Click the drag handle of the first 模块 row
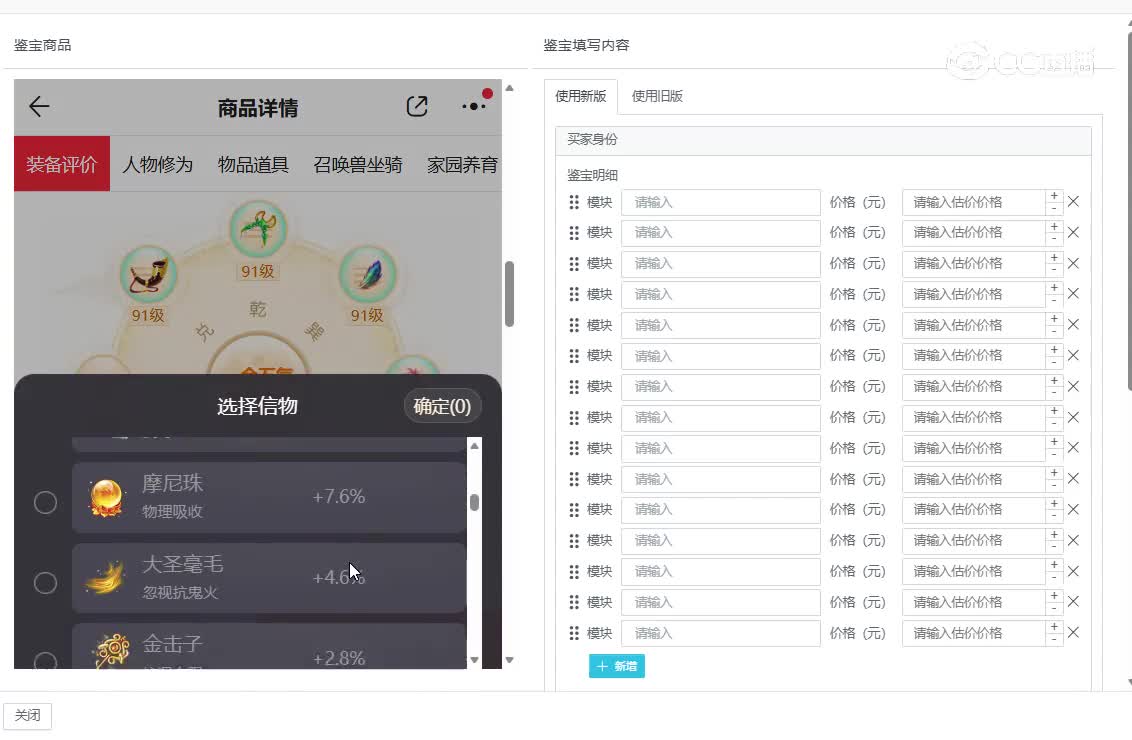1132x740 pixels. [x=574, y=202]
